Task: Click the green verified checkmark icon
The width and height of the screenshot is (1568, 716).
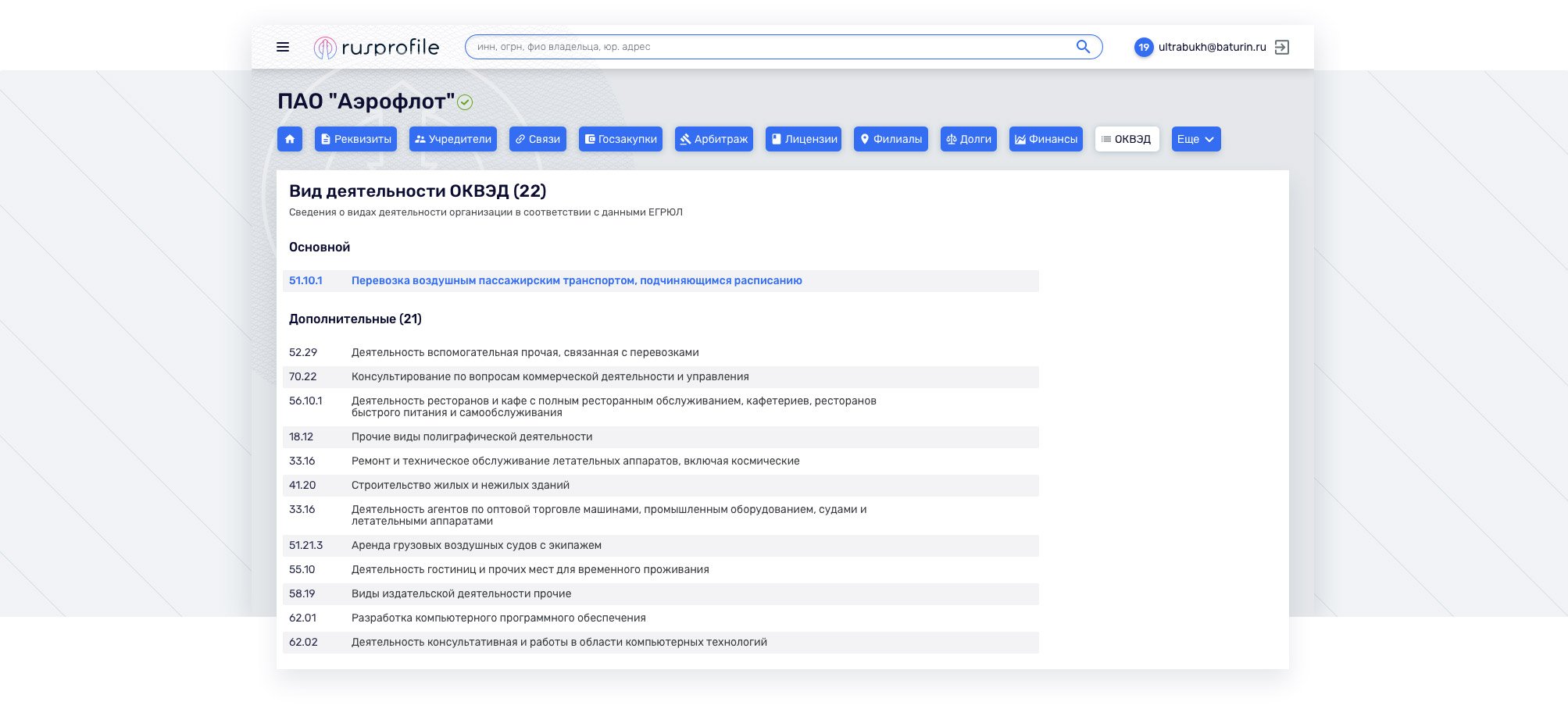Action: point(465,102)
